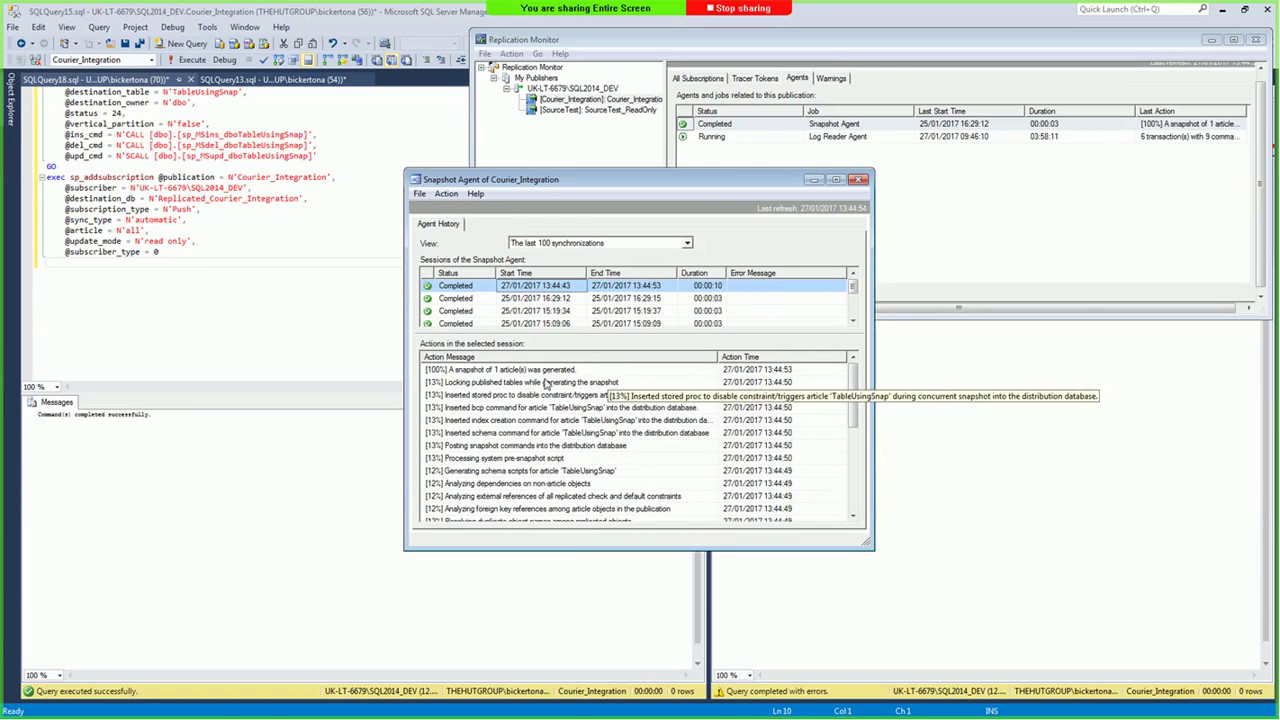
Task: Select session started 25/01/2017 15:19:34
Action: (634, 311)
